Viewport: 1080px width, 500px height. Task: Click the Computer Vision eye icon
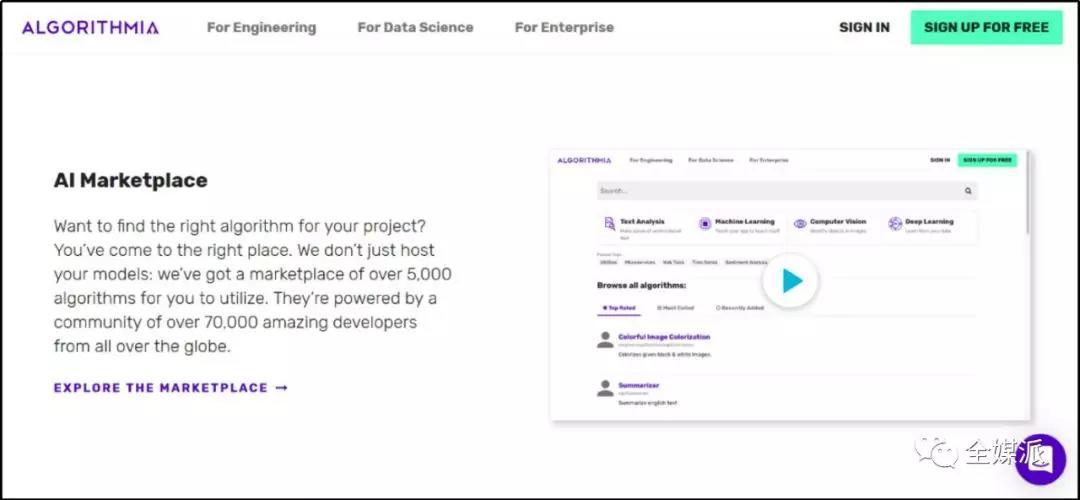pyautogui.click(x=799, y=224)
